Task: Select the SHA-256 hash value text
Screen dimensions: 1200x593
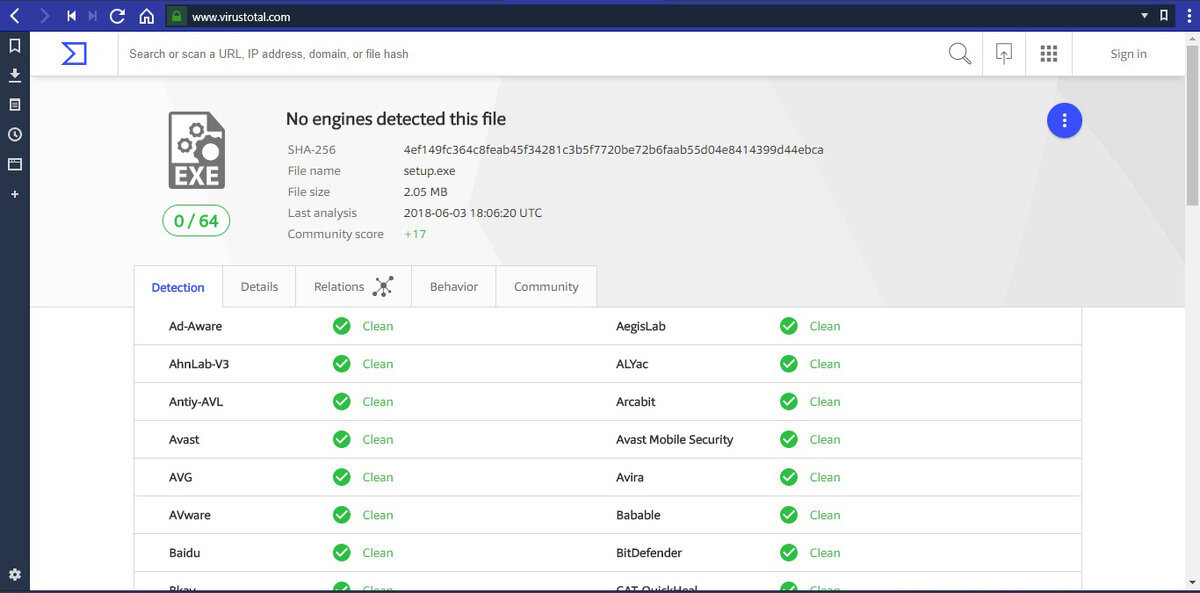Action: 613,150
